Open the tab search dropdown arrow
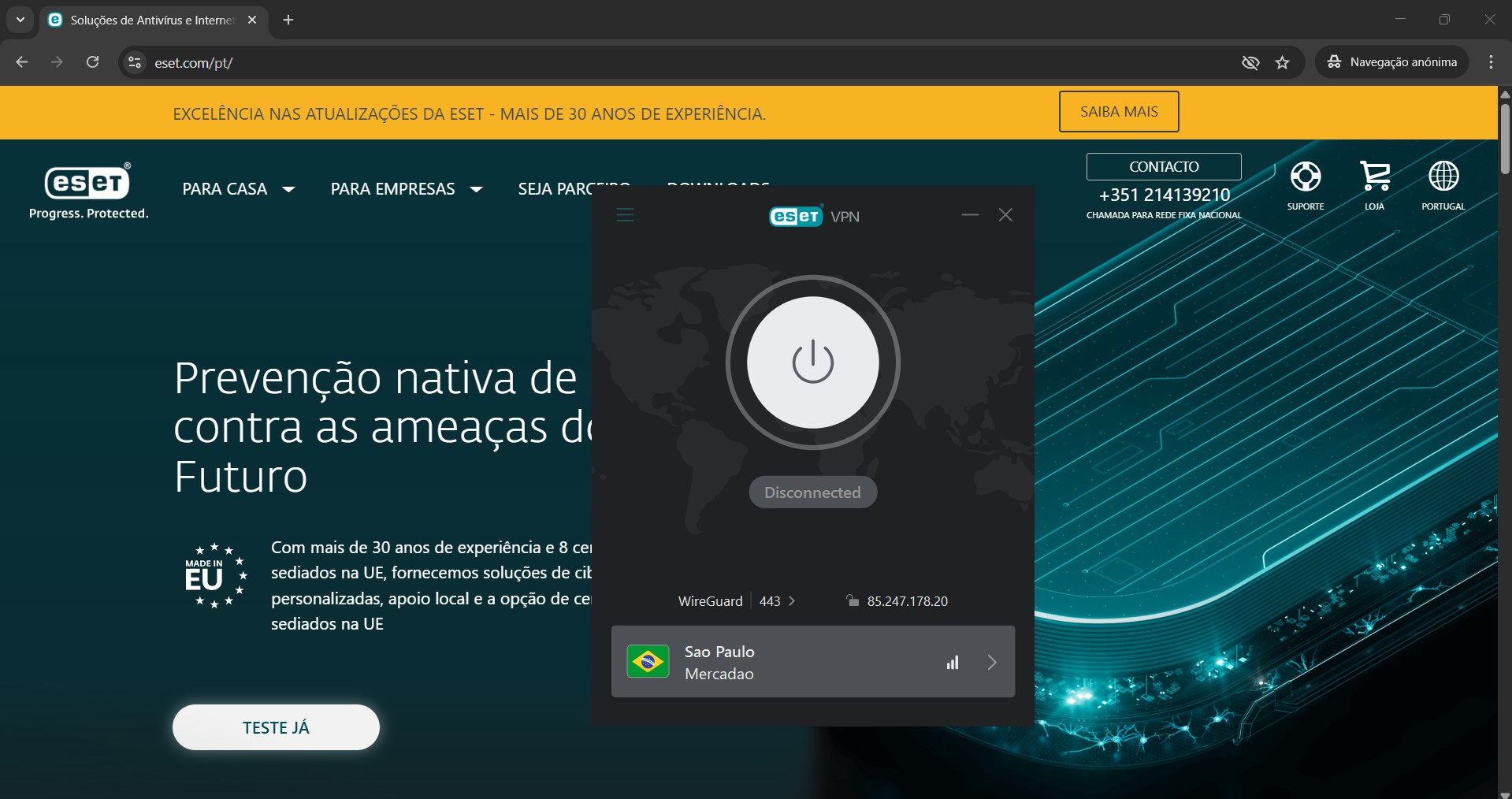Image resolution: width=1512 pixels, height=799 pixels. click(x=20, y=20)
